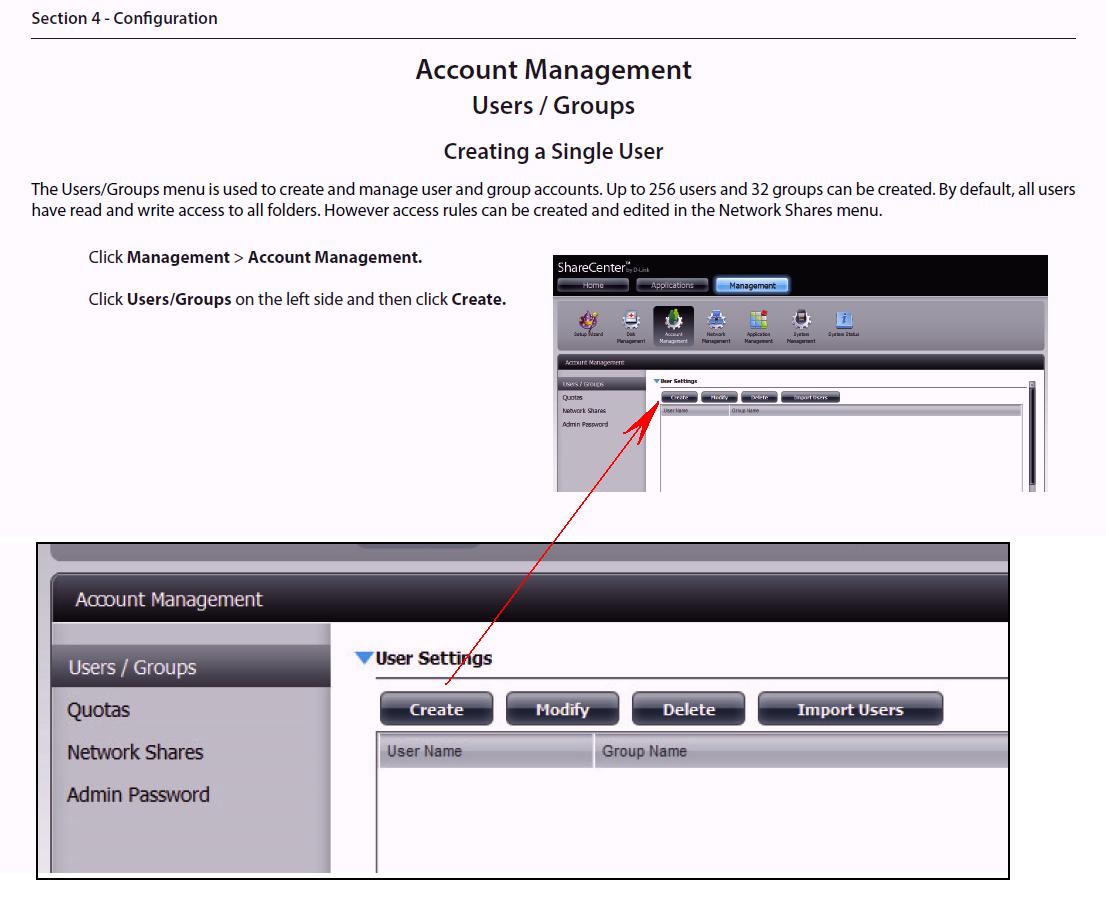Select Quotas in small screenshot sidebar
The image size is (1106, 917).
tap(572, 398)
